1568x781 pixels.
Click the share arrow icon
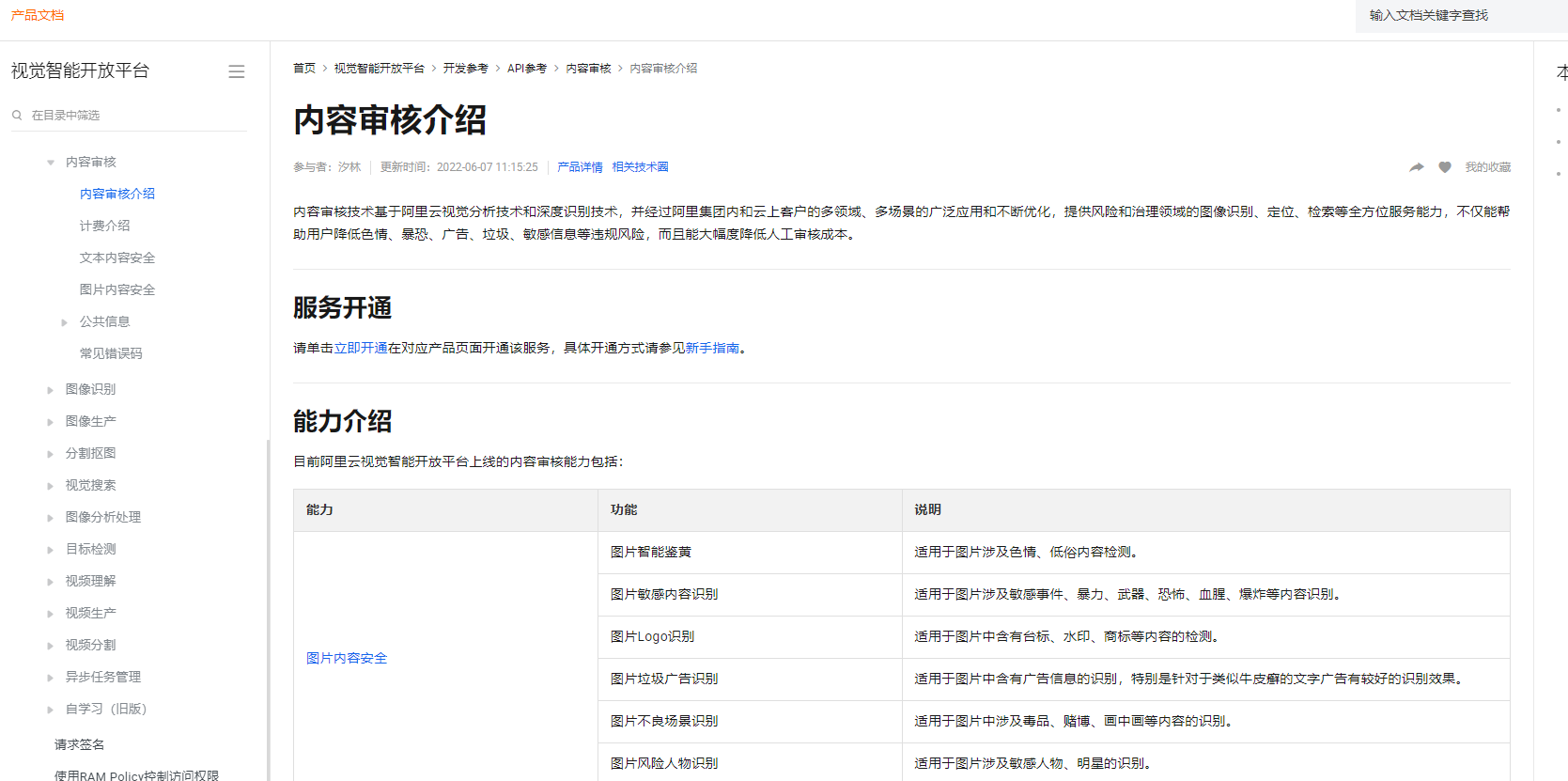click(1417, 167)
